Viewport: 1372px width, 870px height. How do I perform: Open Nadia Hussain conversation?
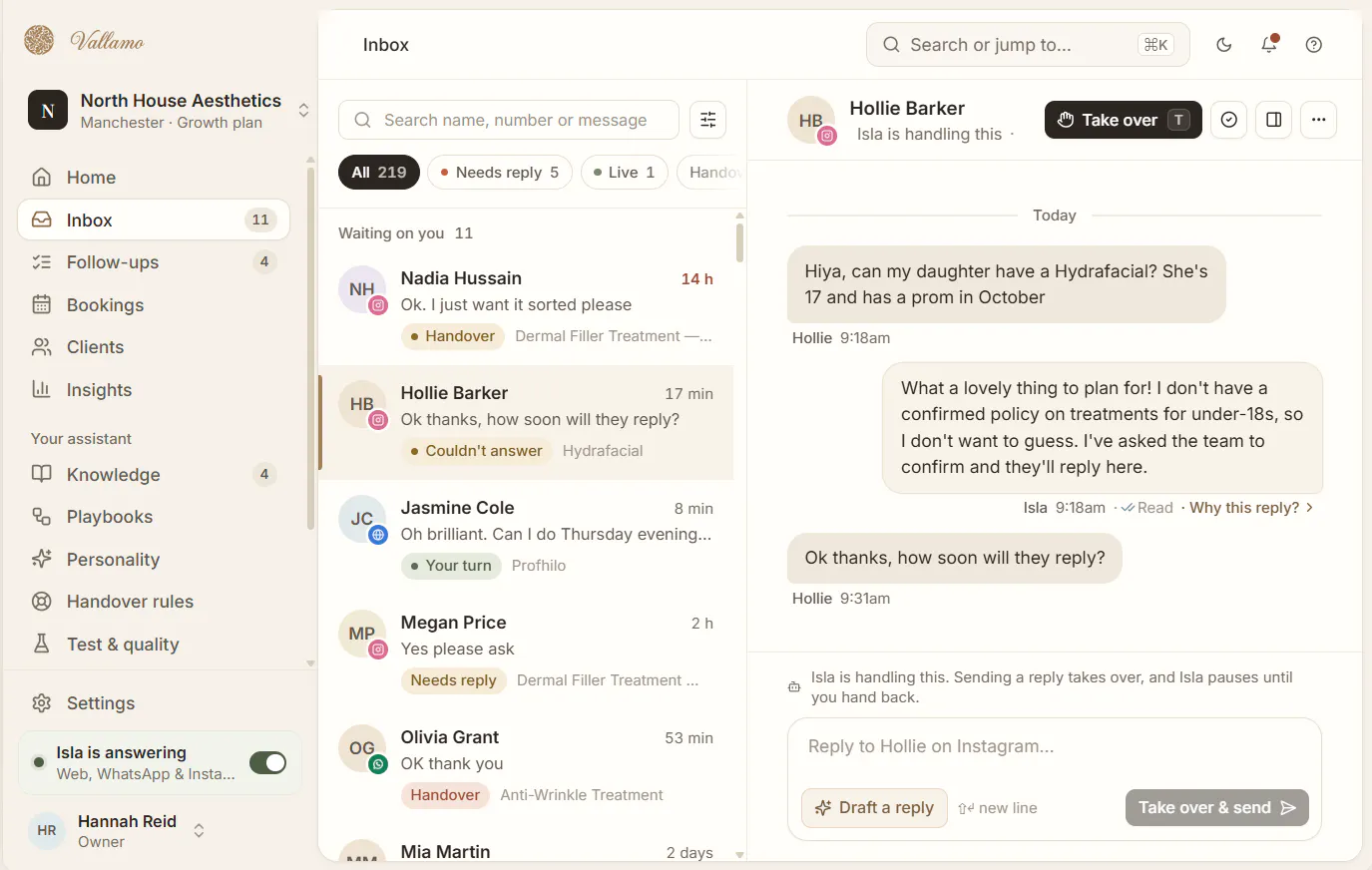point(526,307)
